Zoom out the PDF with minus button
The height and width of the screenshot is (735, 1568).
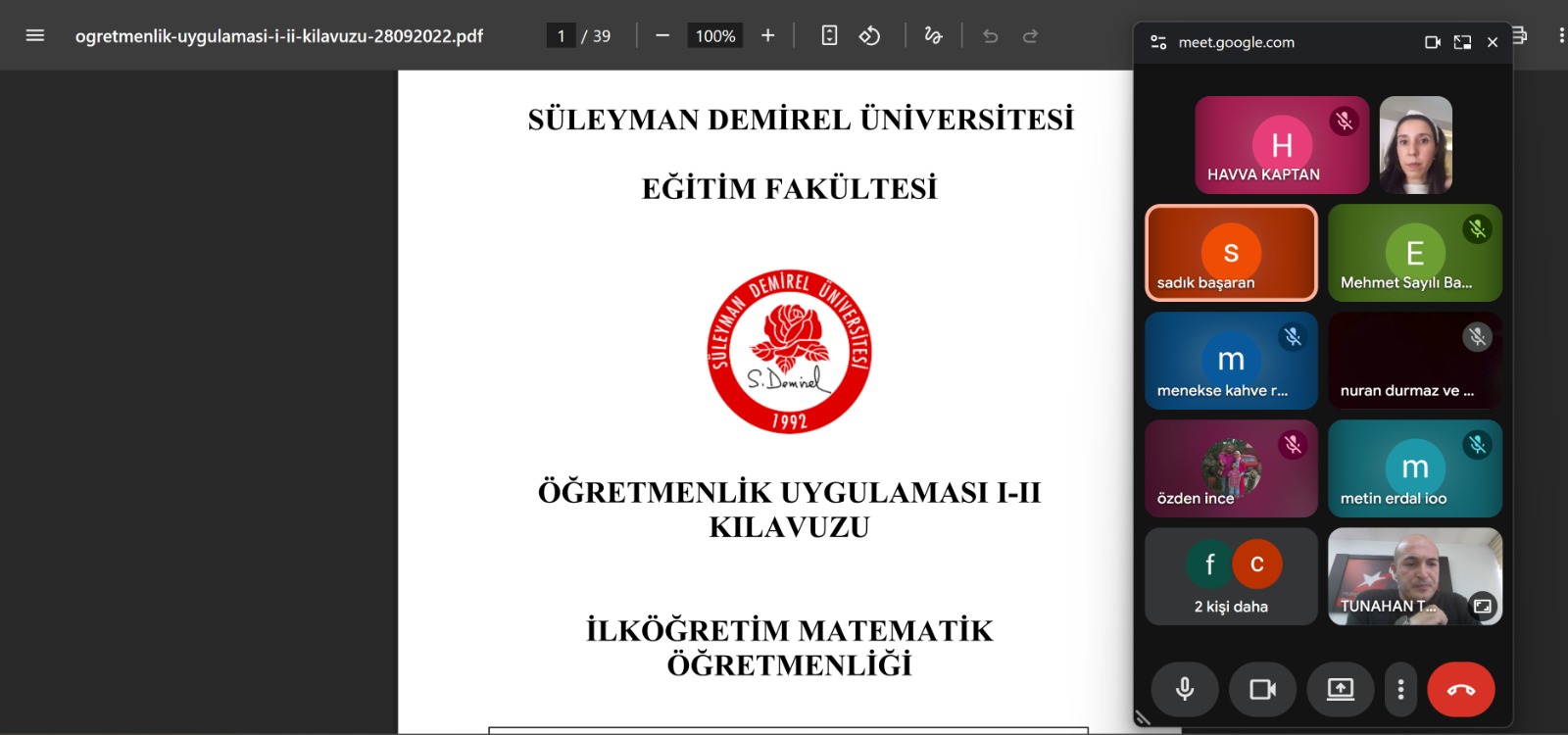[662, 36]
